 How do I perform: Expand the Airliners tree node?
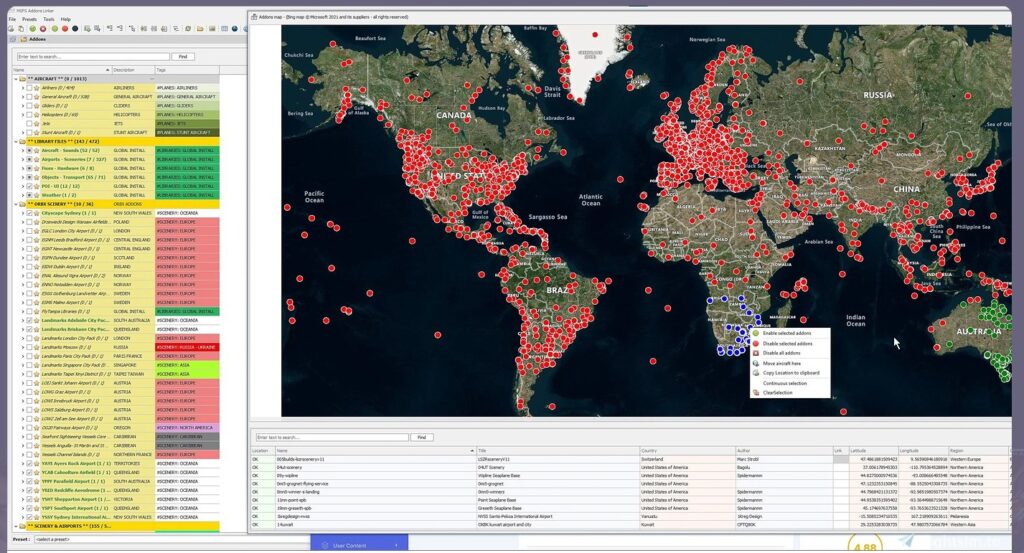point(23,87)
